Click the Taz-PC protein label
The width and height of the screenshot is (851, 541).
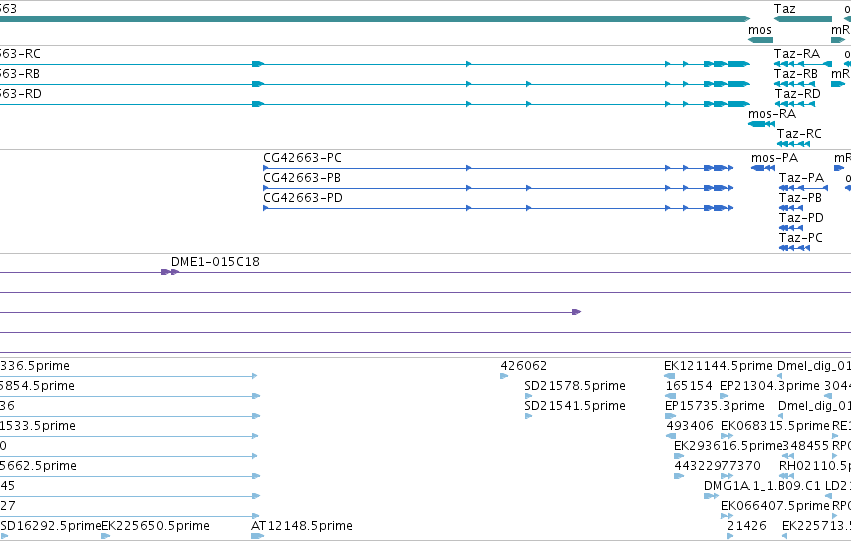[801, 238]
